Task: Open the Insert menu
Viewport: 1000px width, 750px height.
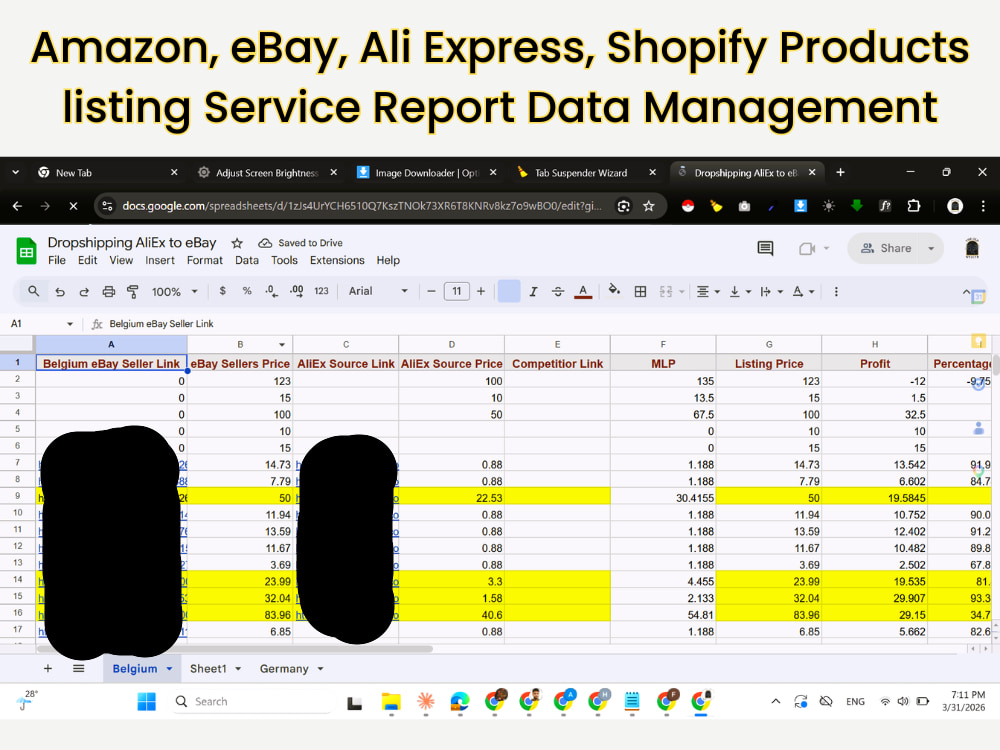Action: point(159,260)
